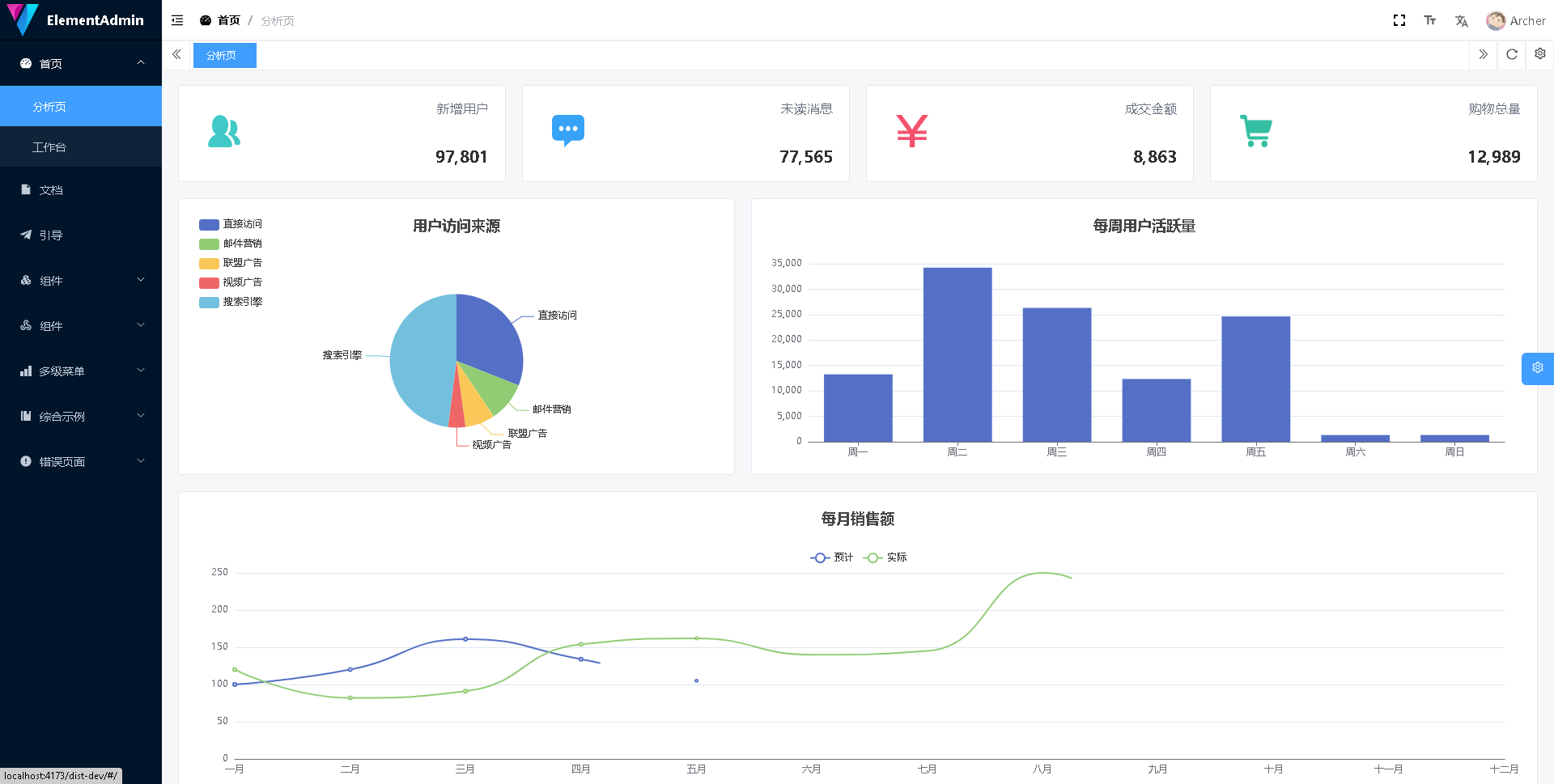The width and height of the screenshot is (1554, 784).
Task: Toggle 搜索引擎 series in pie legend
Action: [x=231, y=302]
